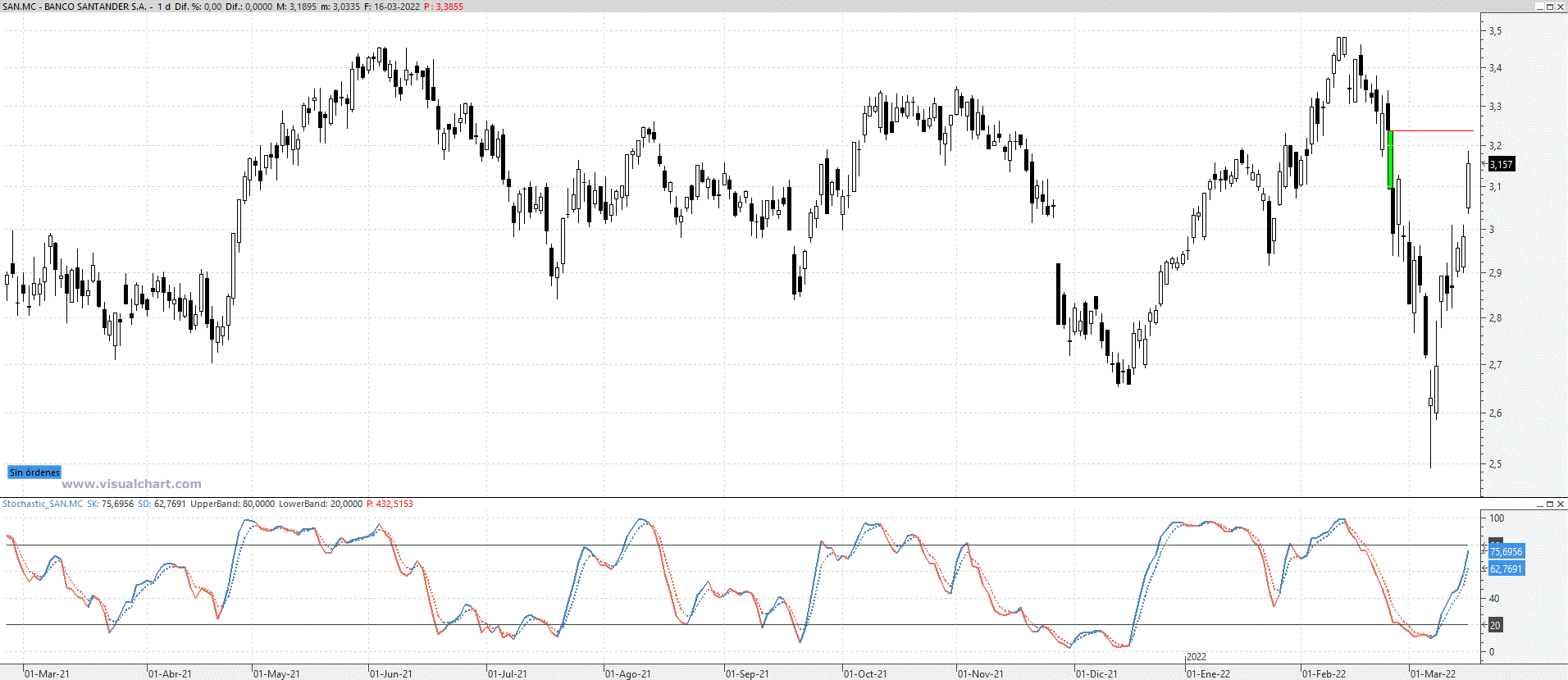Close the SAN.MC price chart window
1568x680 pixels.
point(1561,7)
